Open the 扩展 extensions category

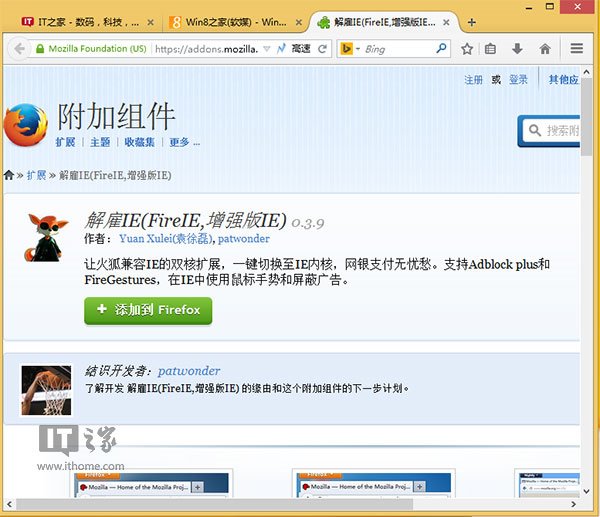(x=65, y=142)
